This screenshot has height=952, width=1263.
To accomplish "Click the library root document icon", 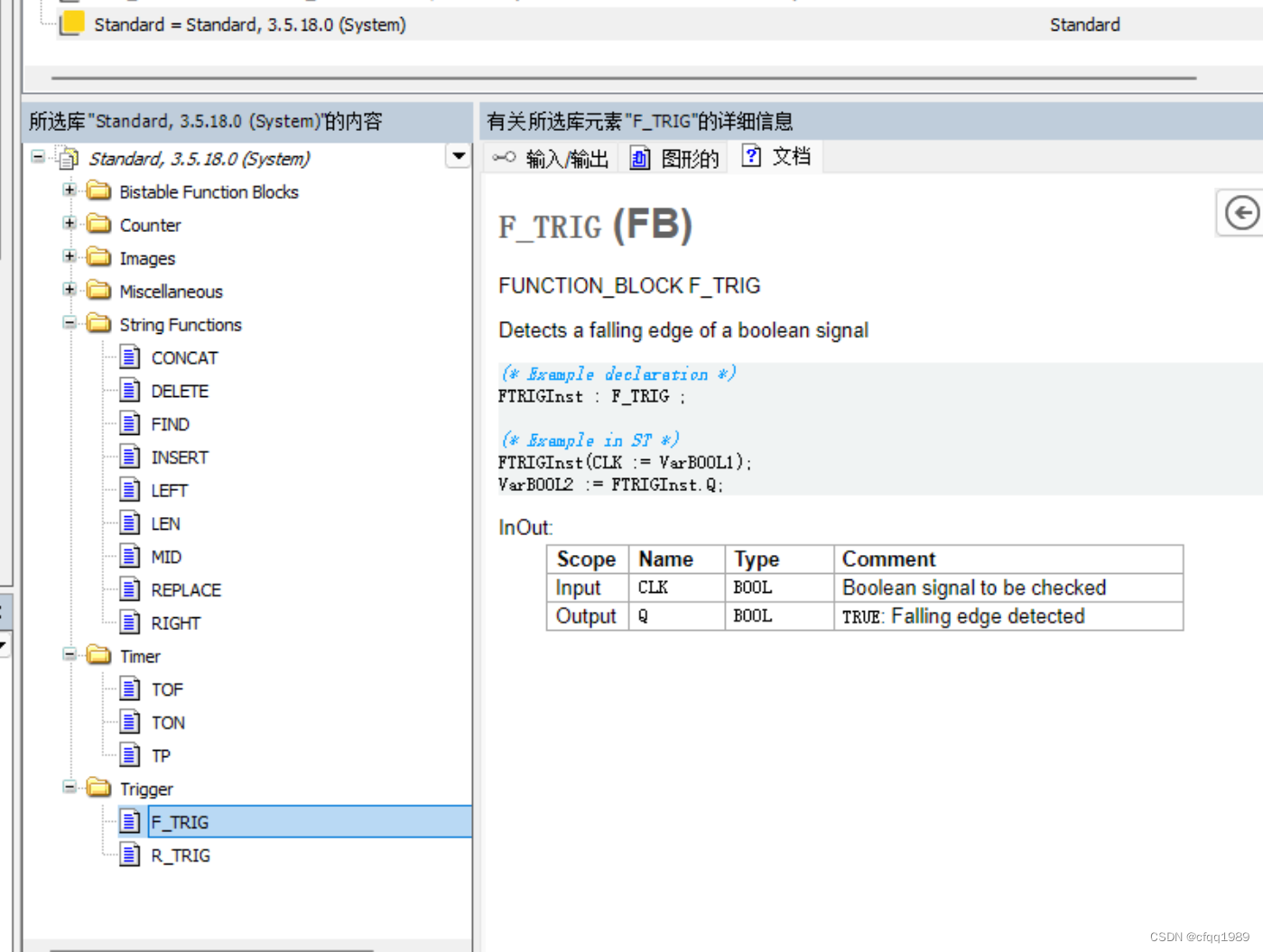I will [x=68, y=159].
